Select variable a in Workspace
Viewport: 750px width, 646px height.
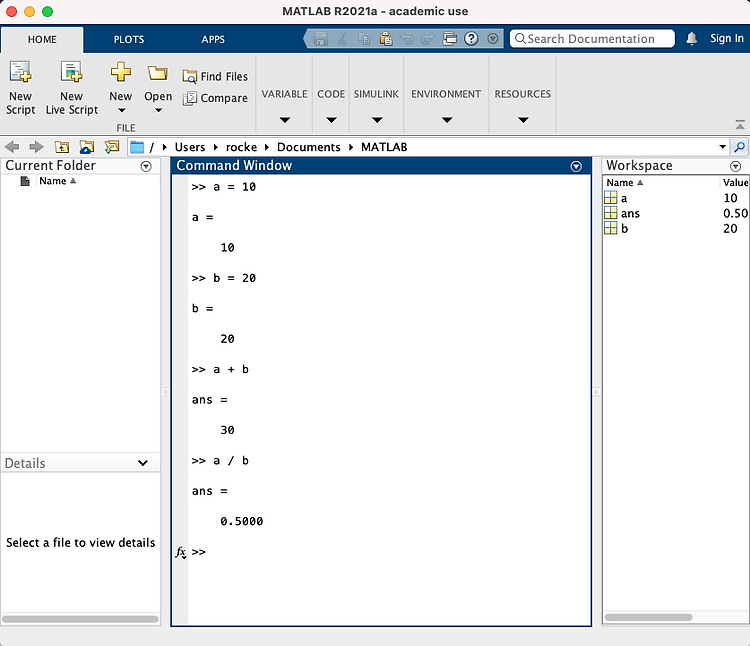[x=675, y=198]
